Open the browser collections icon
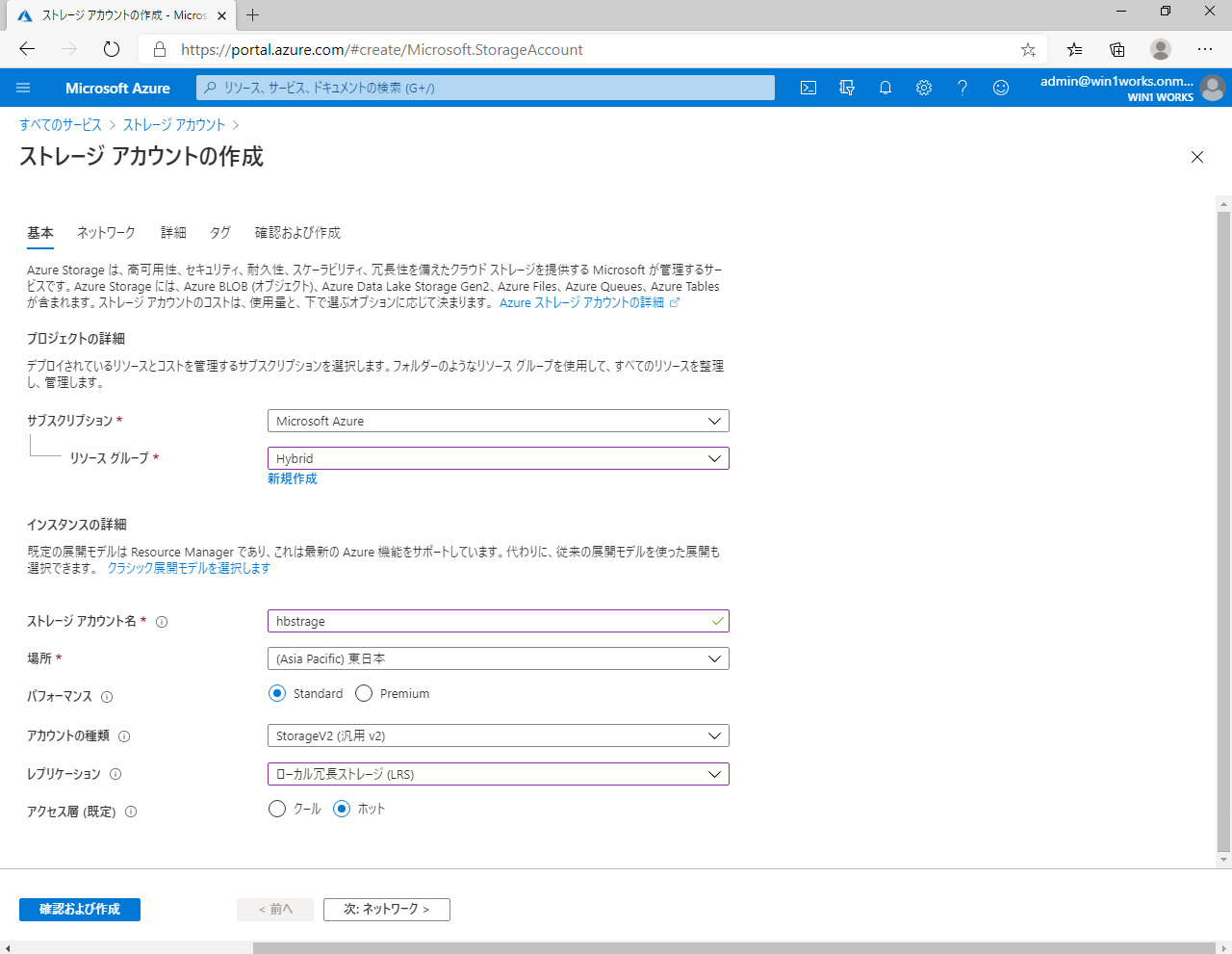This screenshot has width=1232, height=954. coord(1117,49)
